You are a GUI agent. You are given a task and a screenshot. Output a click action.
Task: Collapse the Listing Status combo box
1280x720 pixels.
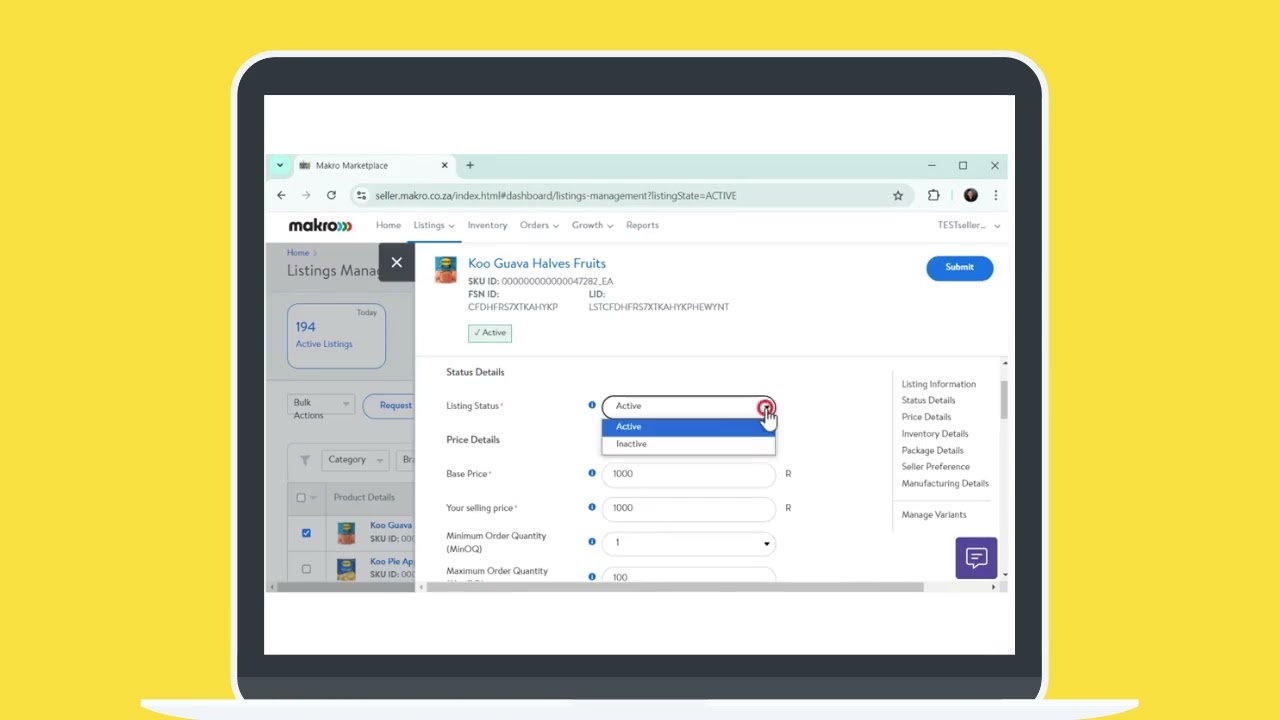pyautogui.click(x=688, y=406)
